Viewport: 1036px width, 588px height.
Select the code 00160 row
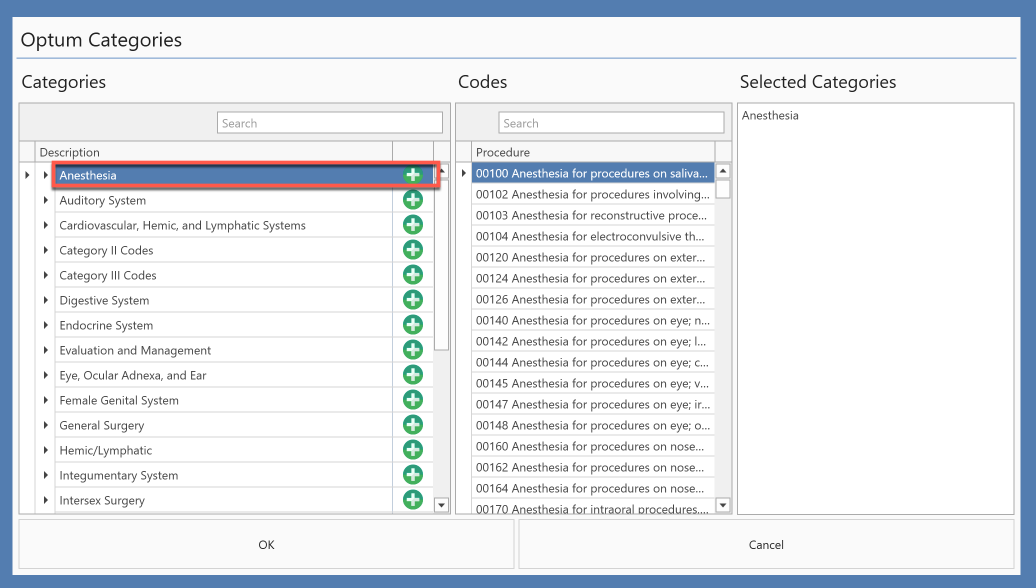pos(593,447)
